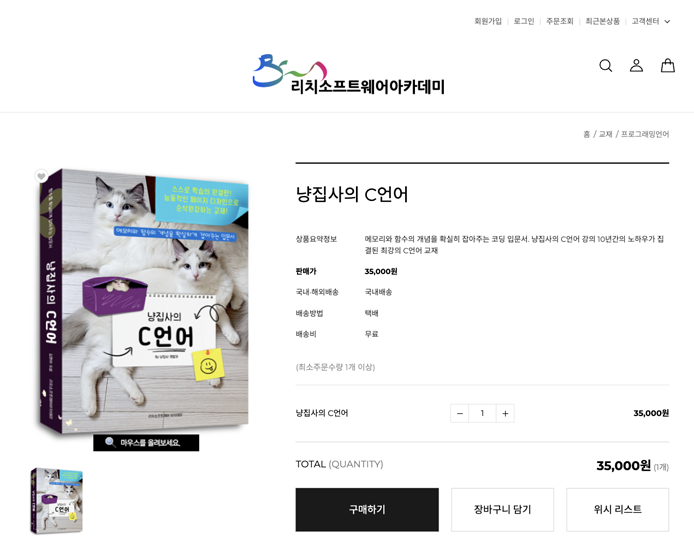Open the user account profile icon

(x=636, y=65)
